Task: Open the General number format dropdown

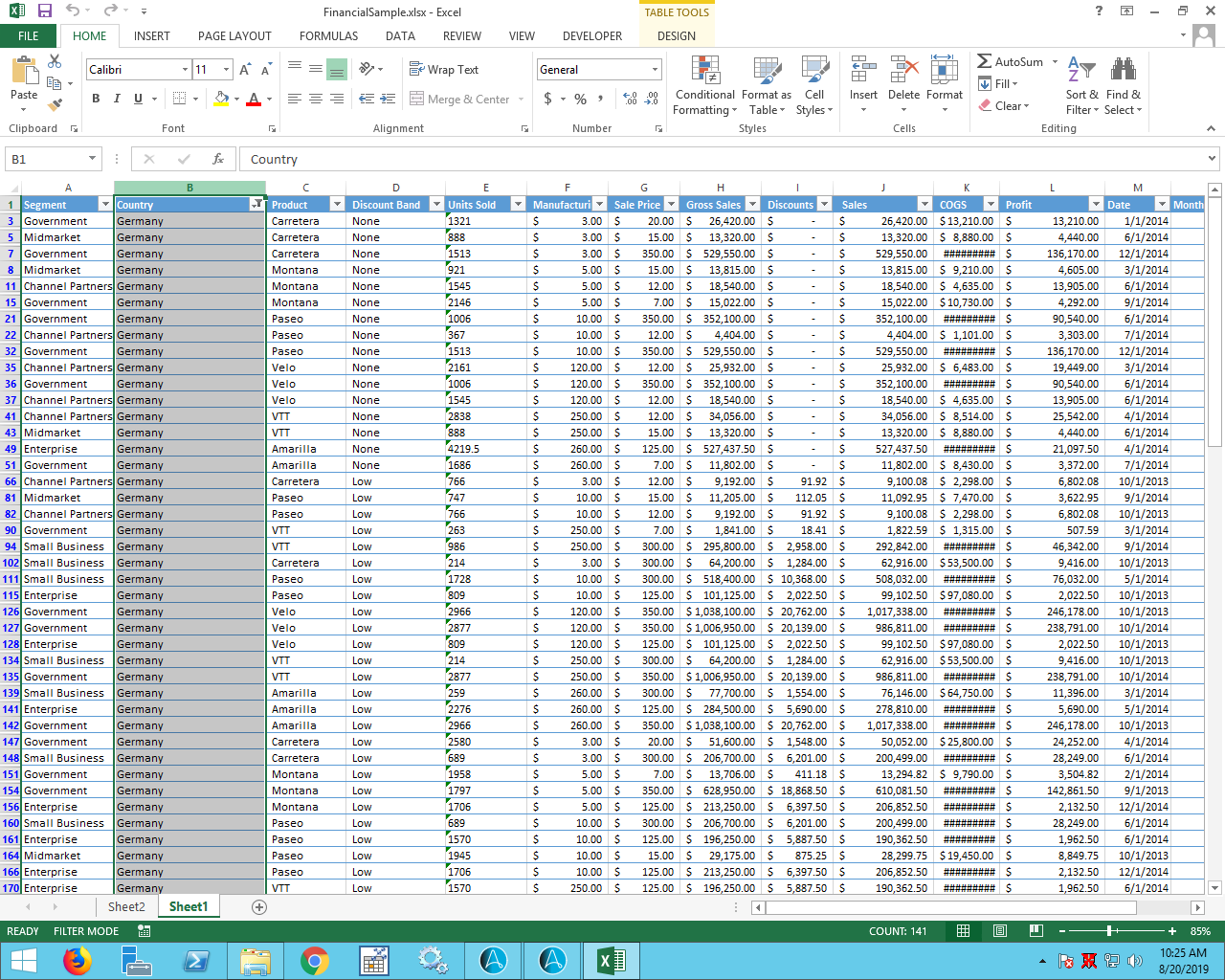Action: (x=655, y=70)
